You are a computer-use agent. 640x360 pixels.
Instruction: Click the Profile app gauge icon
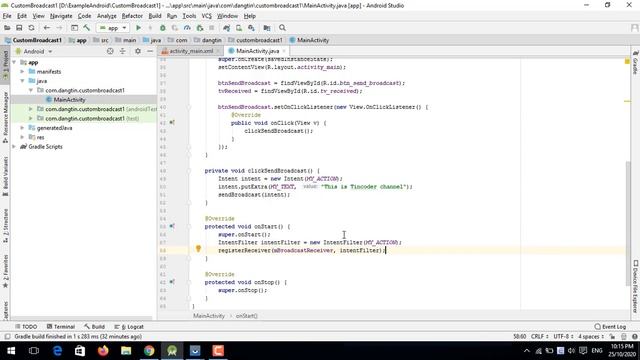pyautogui.click(x=187, y=28)
